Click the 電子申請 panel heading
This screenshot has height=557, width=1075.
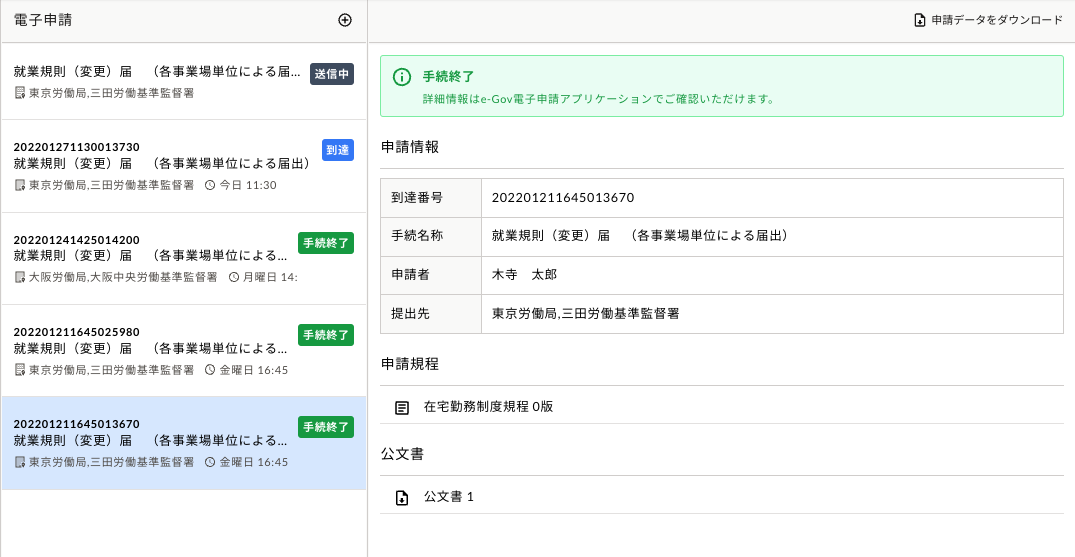43,20
